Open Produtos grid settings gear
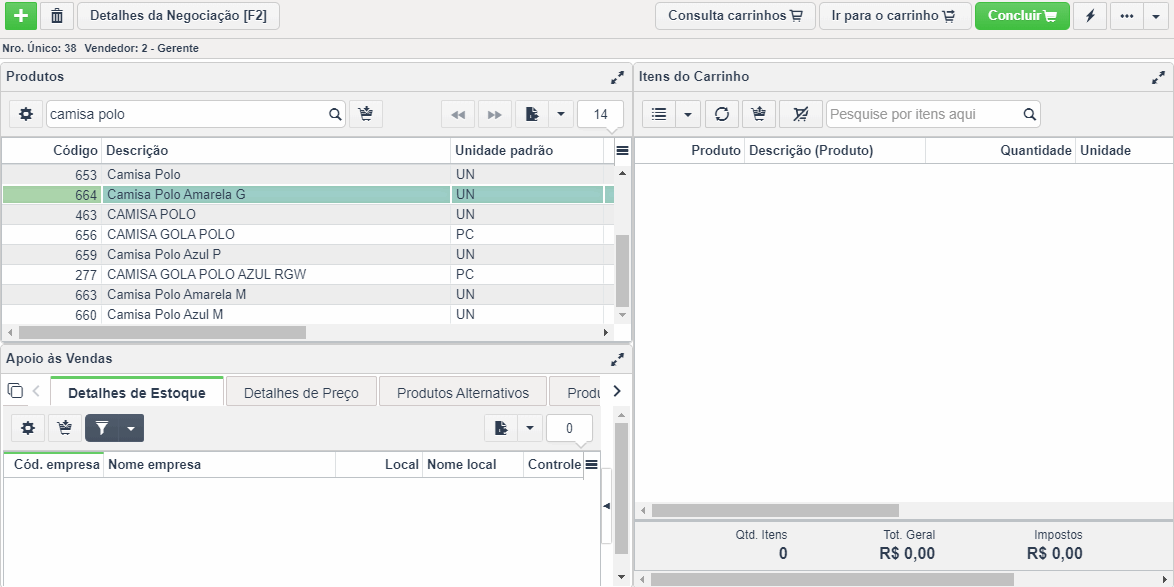1174x587 pixels. tap(26, 114)
